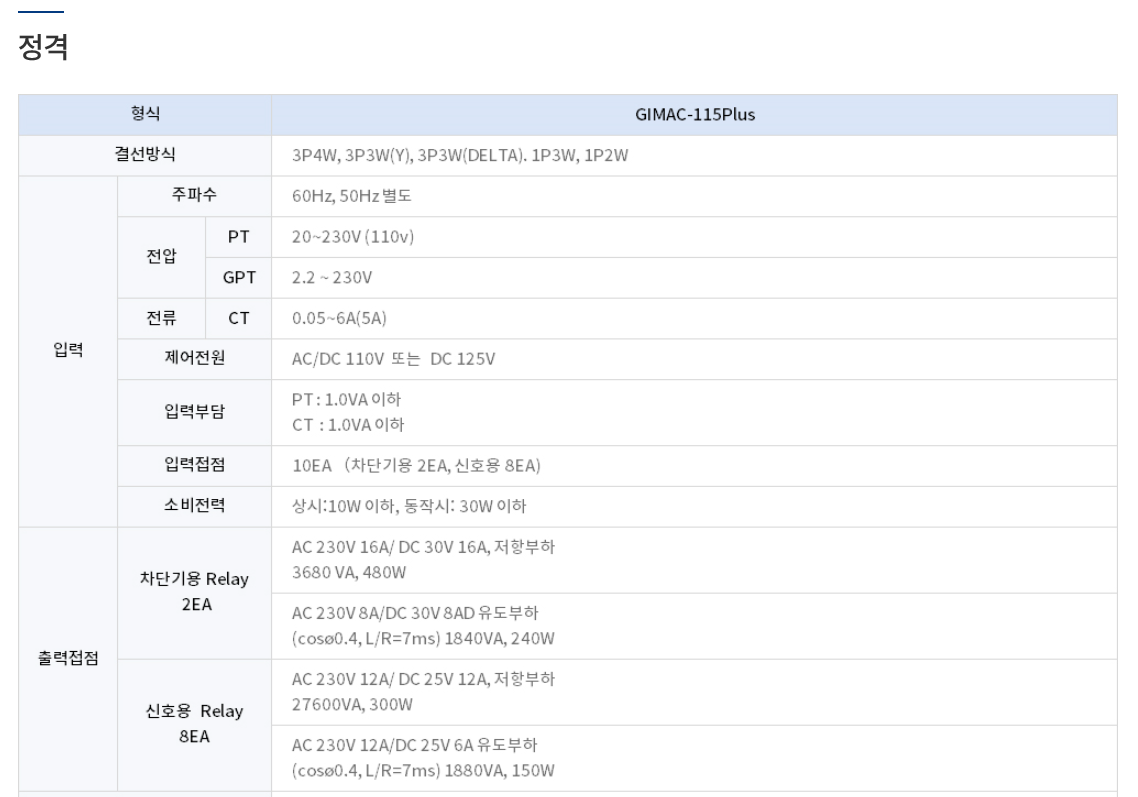1138x797 pixels.
Task: Select the '1880VA, 150W' line
Action: coord(499,770)
